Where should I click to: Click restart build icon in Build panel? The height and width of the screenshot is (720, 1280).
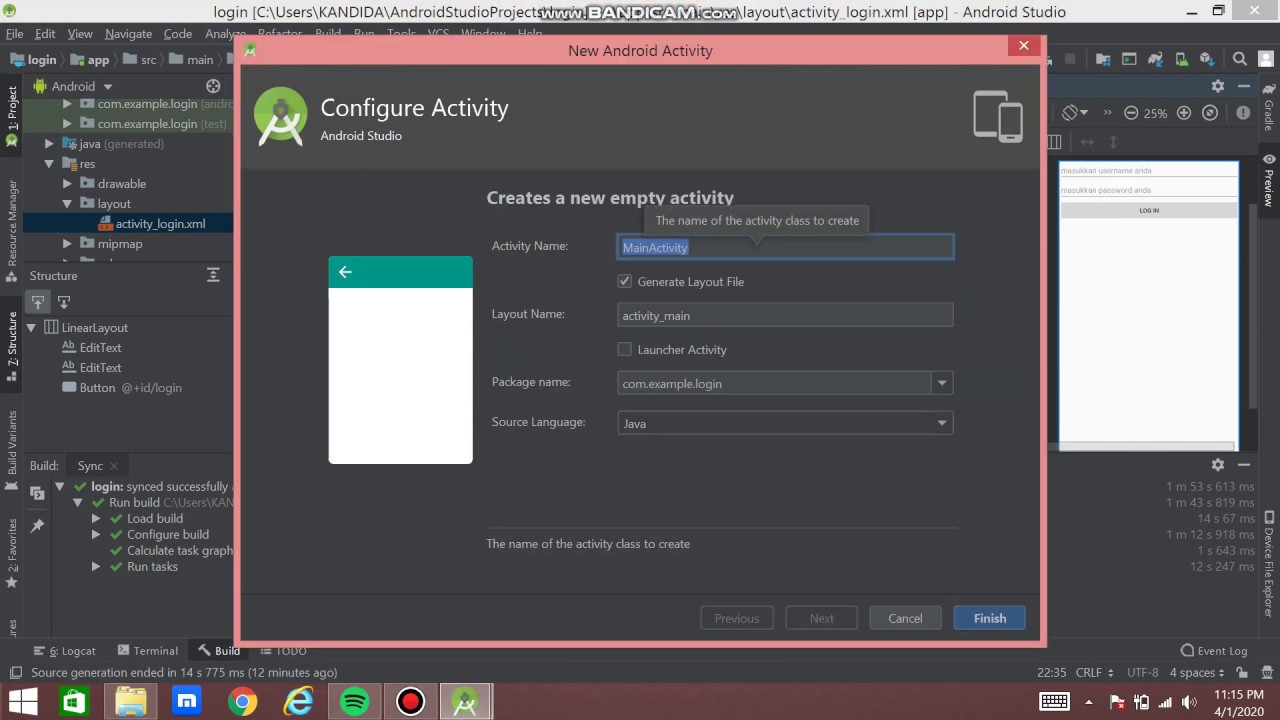coord(37,493)
